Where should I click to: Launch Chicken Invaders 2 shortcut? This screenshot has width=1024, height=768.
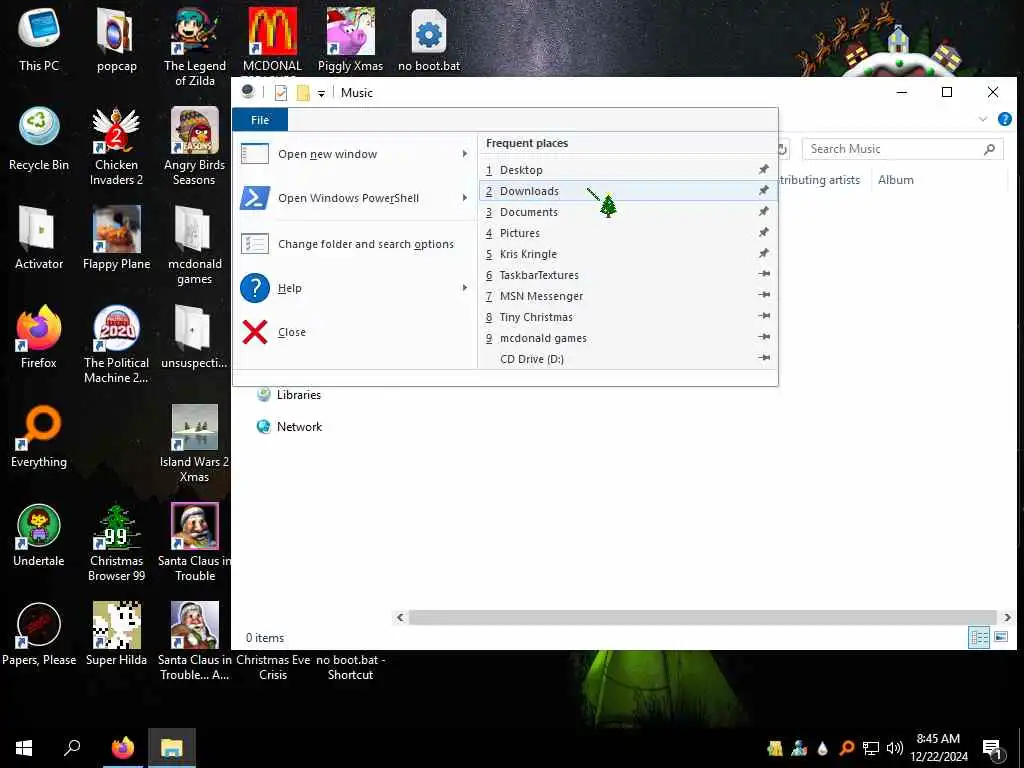[x=116, y=146]
